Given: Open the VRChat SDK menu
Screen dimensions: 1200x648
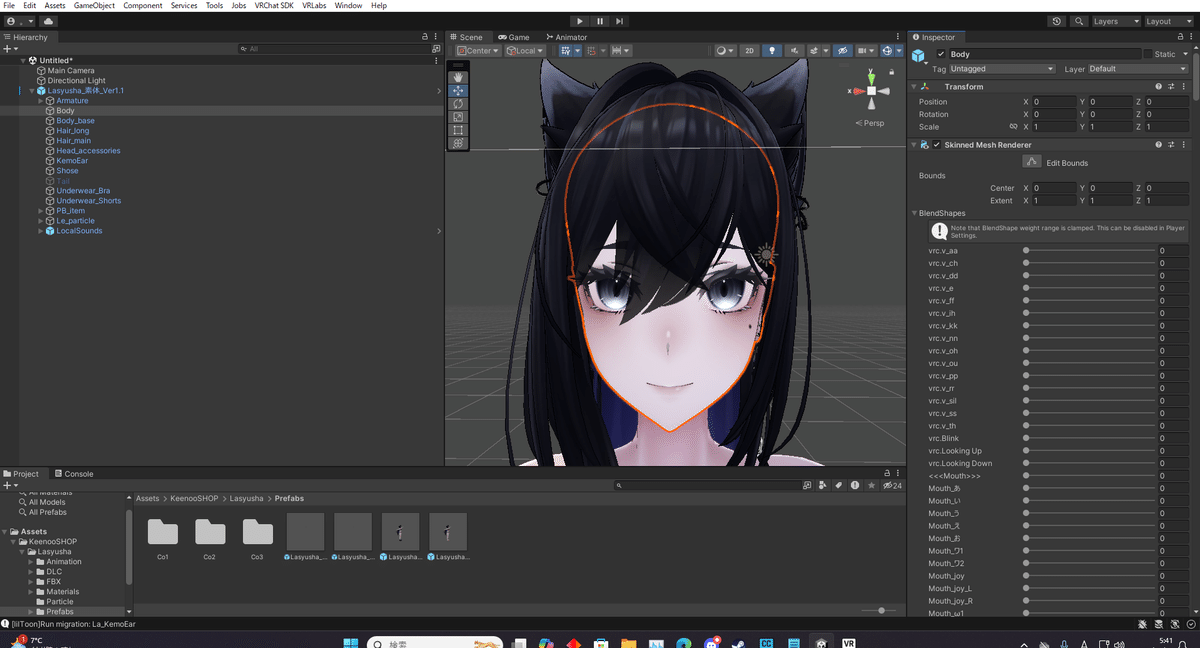Looking at the screenshot, I should pos(274,6).
